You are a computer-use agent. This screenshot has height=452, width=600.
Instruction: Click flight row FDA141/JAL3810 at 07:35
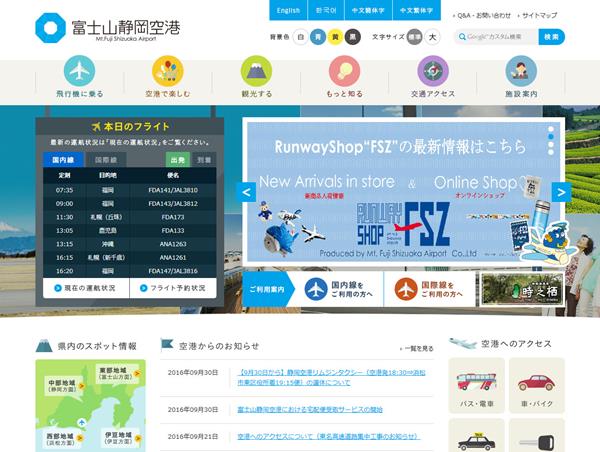130,190
